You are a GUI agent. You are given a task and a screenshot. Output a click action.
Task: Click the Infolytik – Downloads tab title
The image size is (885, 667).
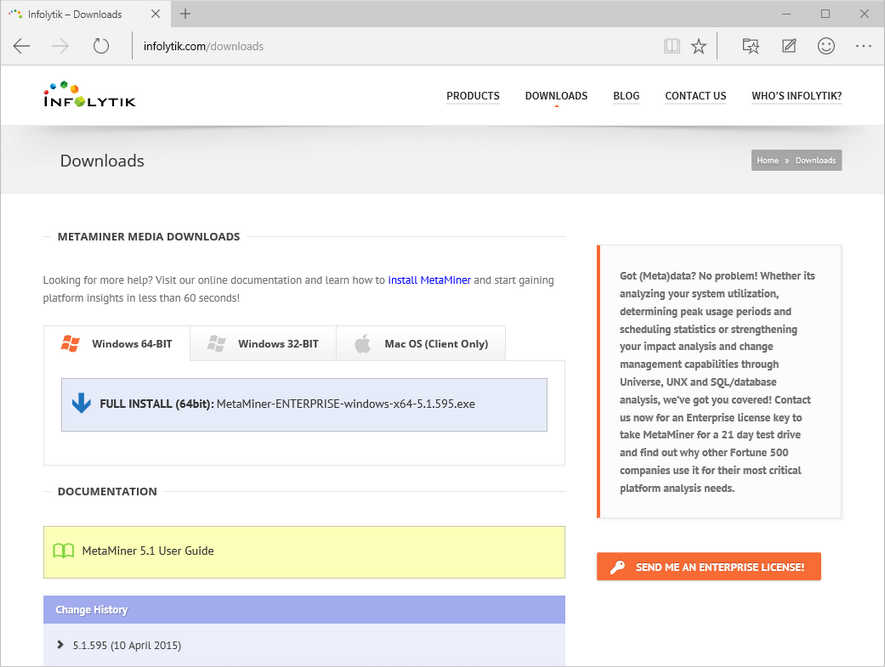click(x=75, y=14)
